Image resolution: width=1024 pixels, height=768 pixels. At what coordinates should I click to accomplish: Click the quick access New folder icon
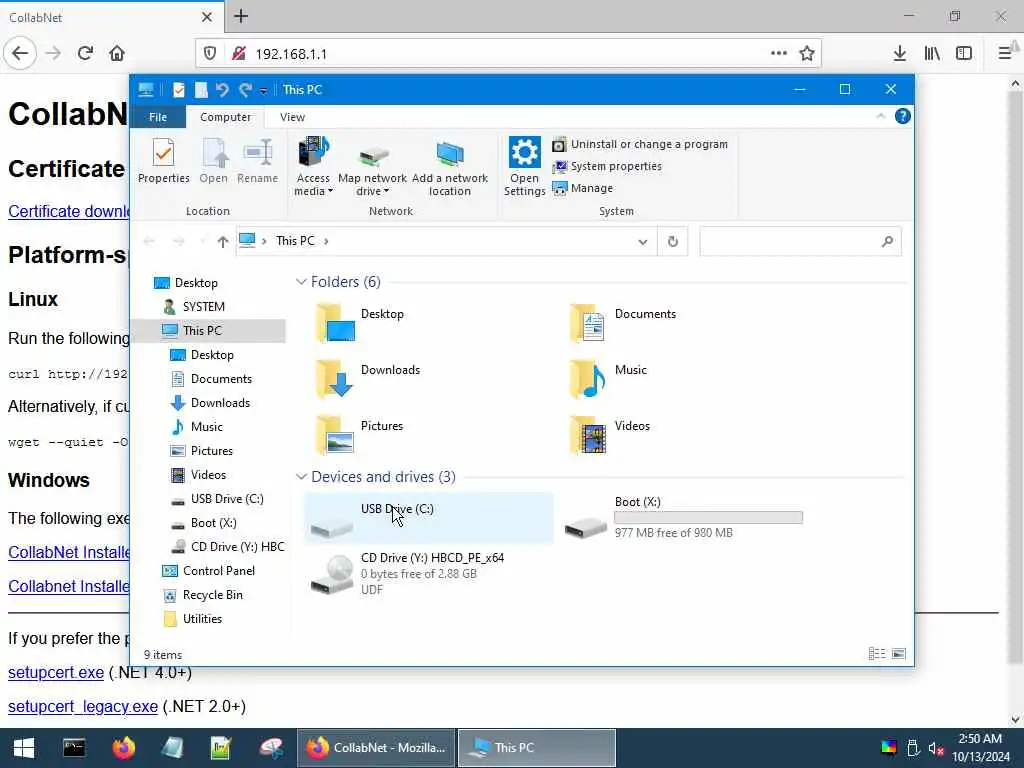[201, 89]
